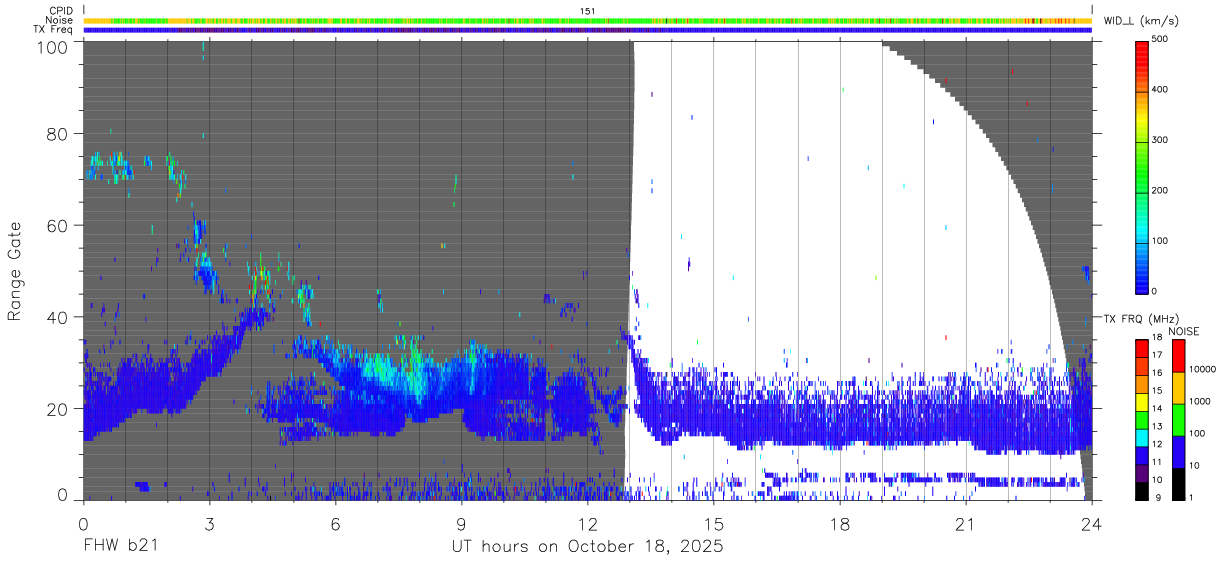
Task: Click the TX Freq color strip along the top
Action: pyautogui.click(x=588, y=30)
